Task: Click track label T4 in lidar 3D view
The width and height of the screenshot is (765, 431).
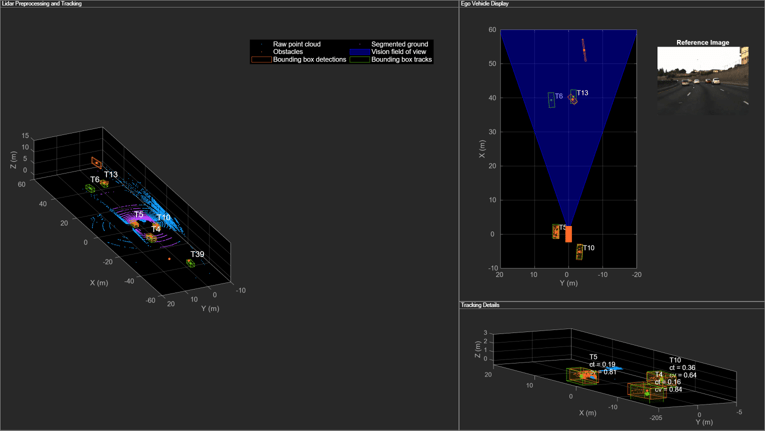Action: click(x=156, y=229)
